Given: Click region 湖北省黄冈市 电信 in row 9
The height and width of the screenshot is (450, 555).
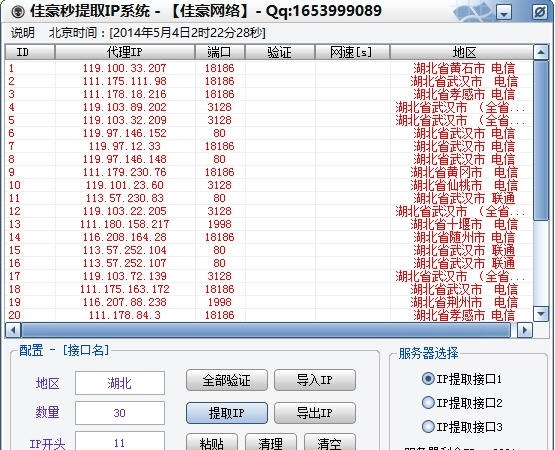Looking at the screenshot, I should click(464, 172).
